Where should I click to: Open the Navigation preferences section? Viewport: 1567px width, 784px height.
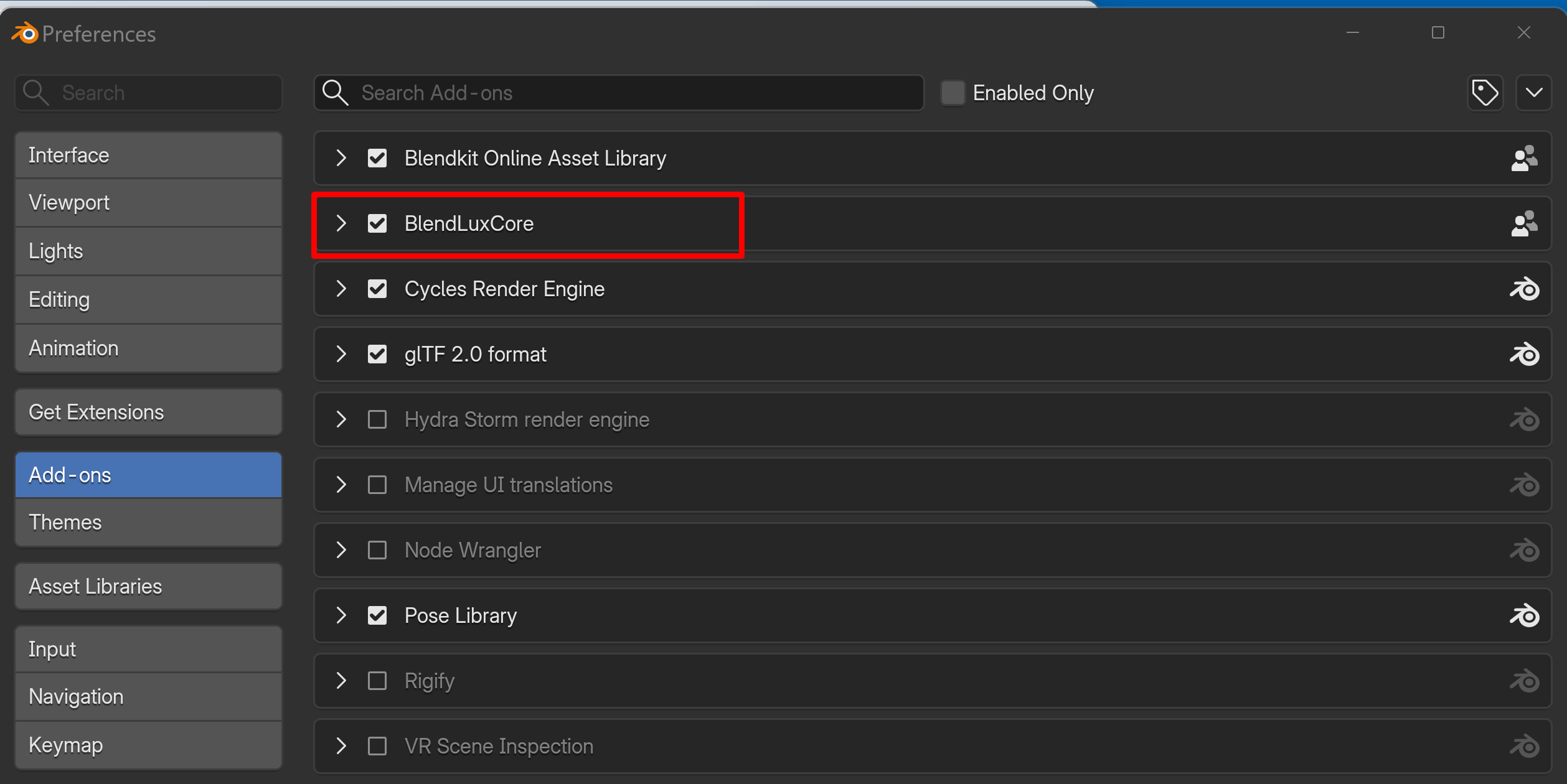pos(149,697)
